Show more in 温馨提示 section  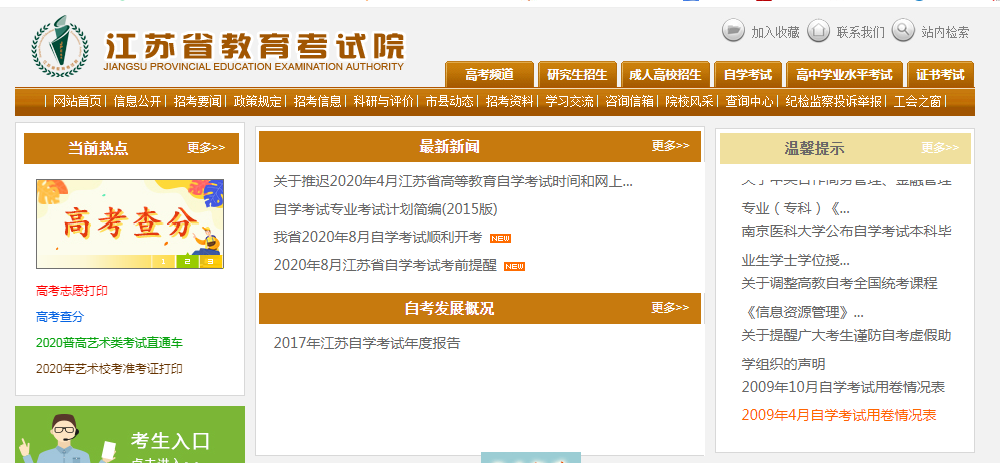pyautogui.click(x=939, y=148)
